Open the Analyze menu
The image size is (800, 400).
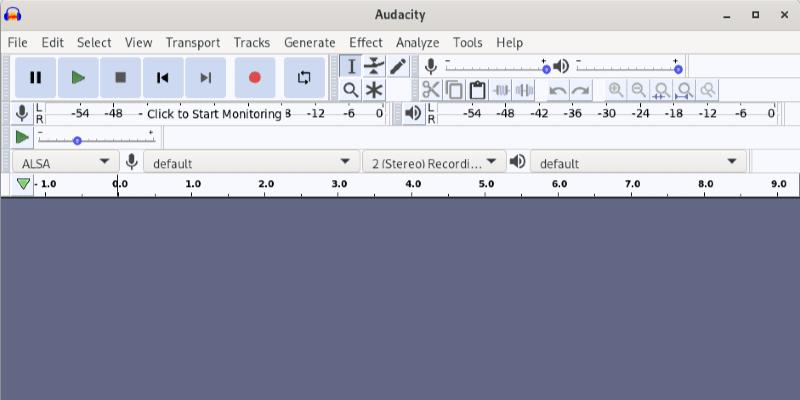[417, 42]
